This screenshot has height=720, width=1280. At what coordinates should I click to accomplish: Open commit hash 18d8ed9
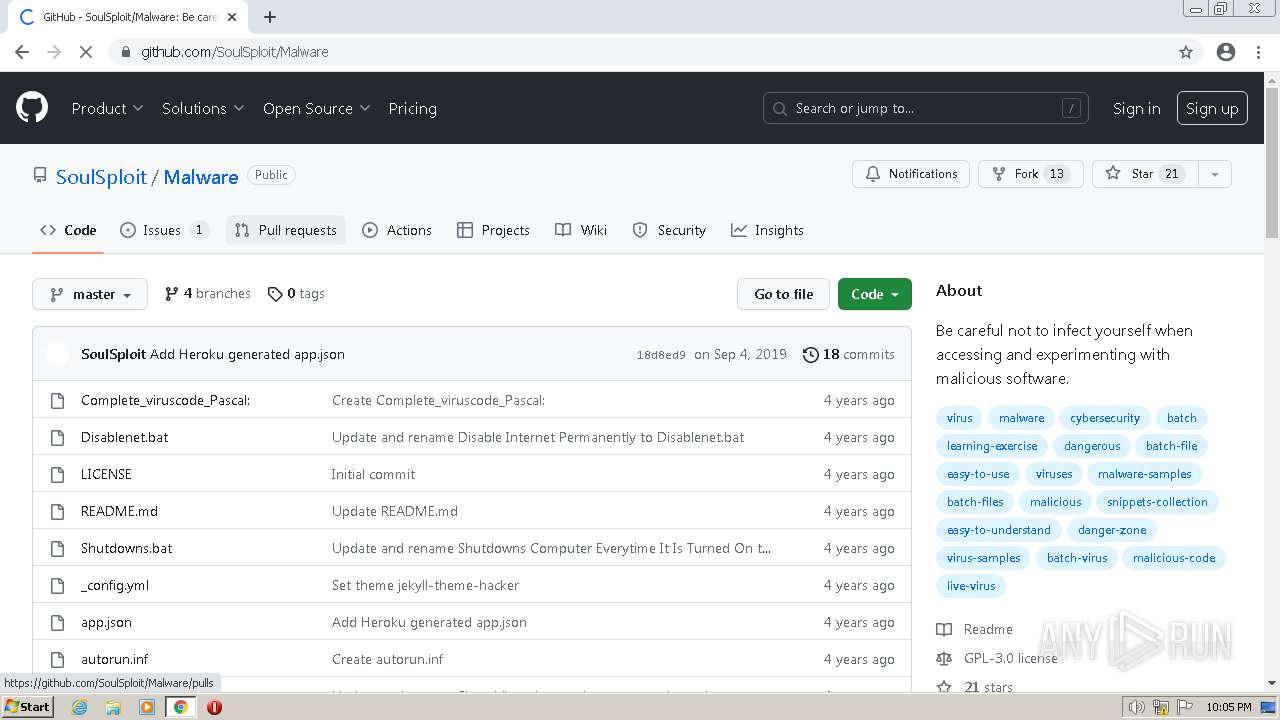point(661,355)
